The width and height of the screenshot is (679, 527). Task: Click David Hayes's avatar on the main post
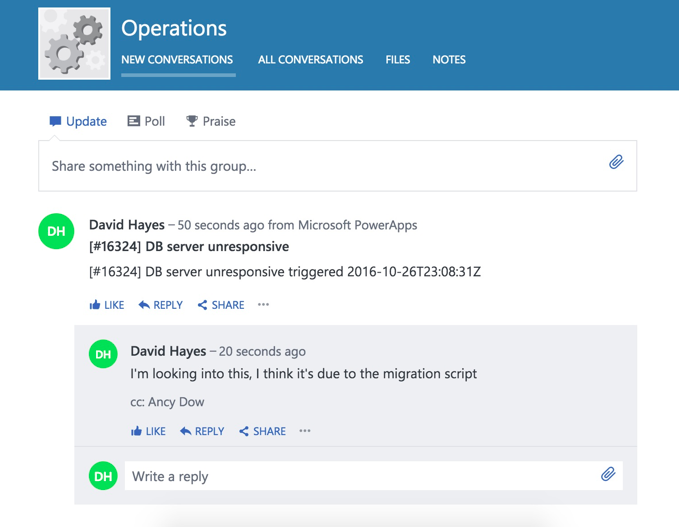coord(56,231)
